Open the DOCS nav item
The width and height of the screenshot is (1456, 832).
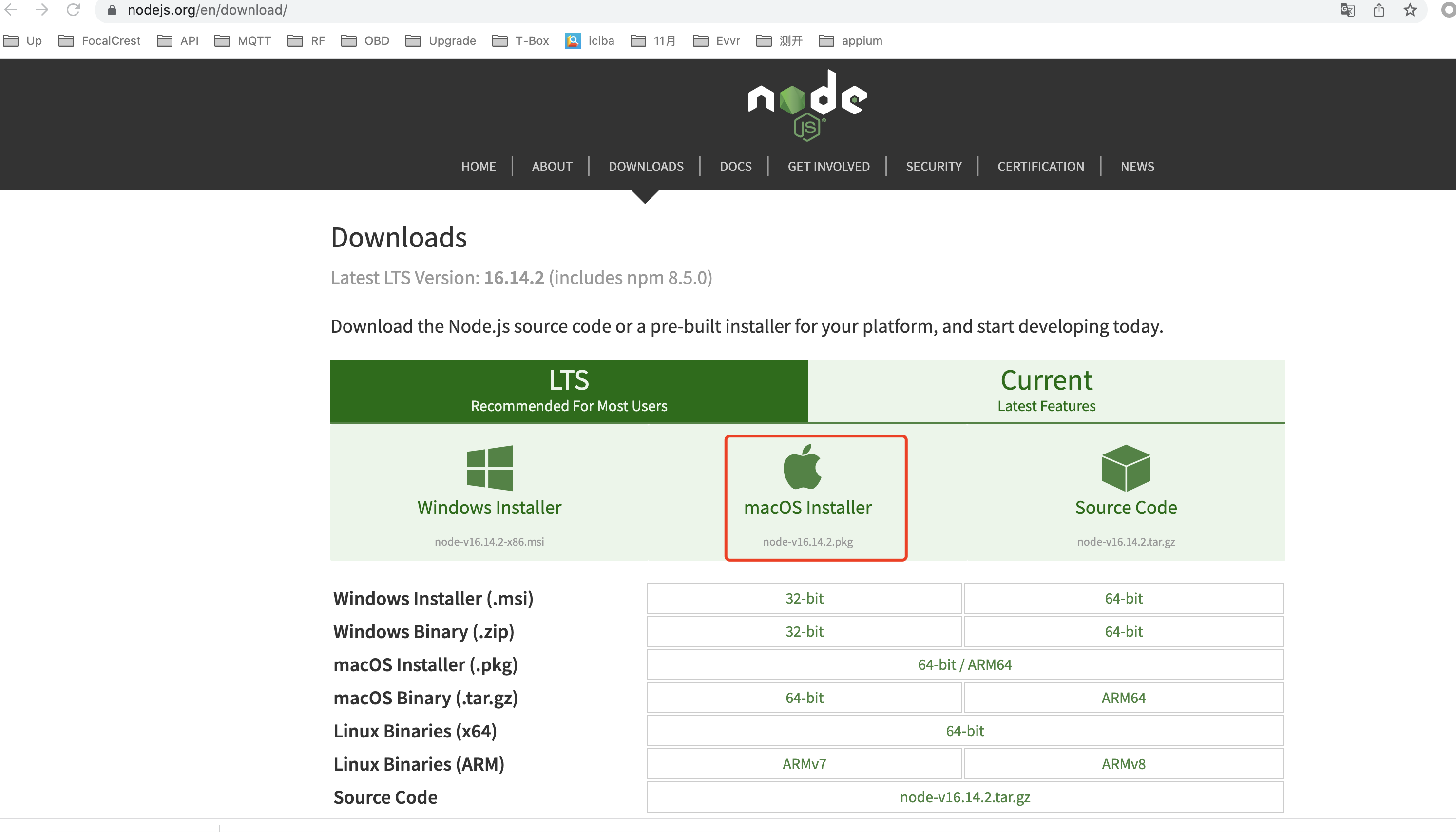(x=735, y=166)
